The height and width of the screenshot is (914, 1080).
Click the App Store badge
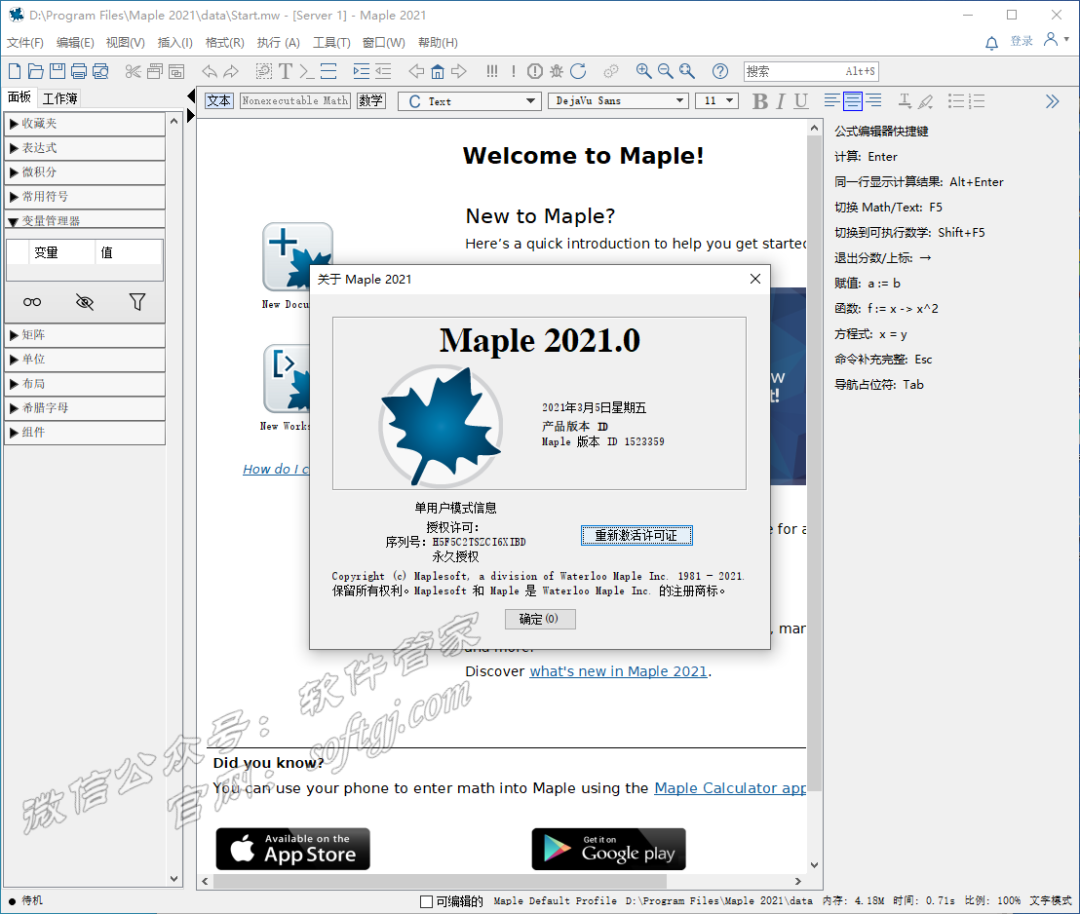(x=293, y=849)
